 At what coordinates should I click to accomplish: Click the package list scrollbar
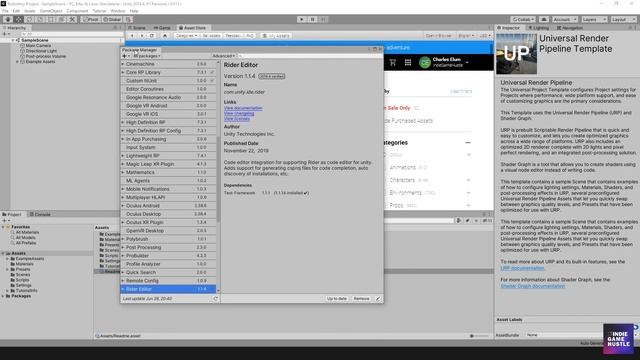(218, 180)
